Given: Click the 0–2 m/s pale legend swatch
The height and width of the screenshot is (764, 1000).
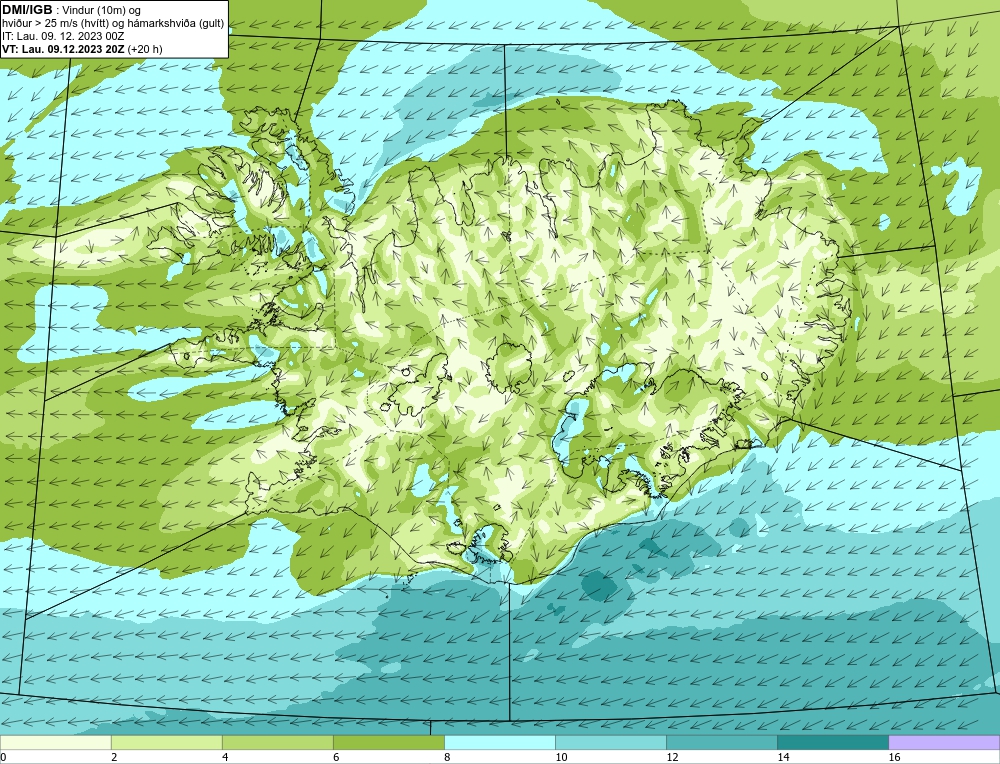Looking at the screenshot, I should click(55, 742).
